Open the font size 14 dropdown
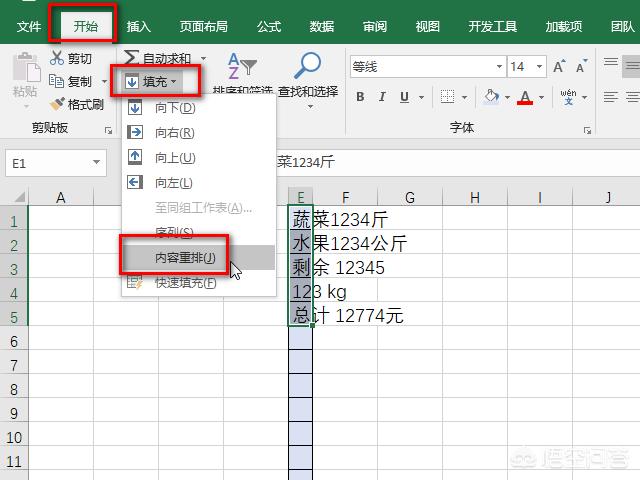This screenshot has height=480, width=640. point(539,66)
